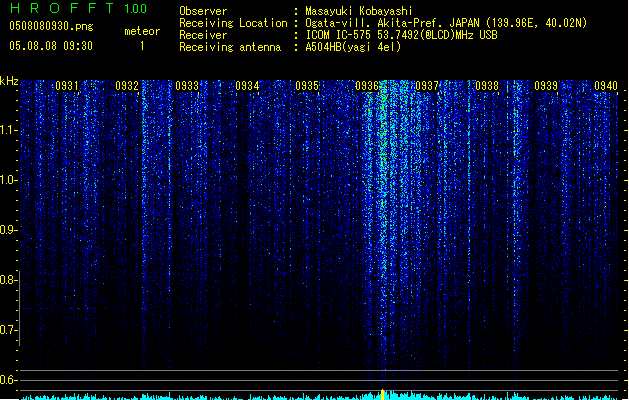Click the 0938 time marker
This screenshot has height=400, width=629.
pos(487,86)
